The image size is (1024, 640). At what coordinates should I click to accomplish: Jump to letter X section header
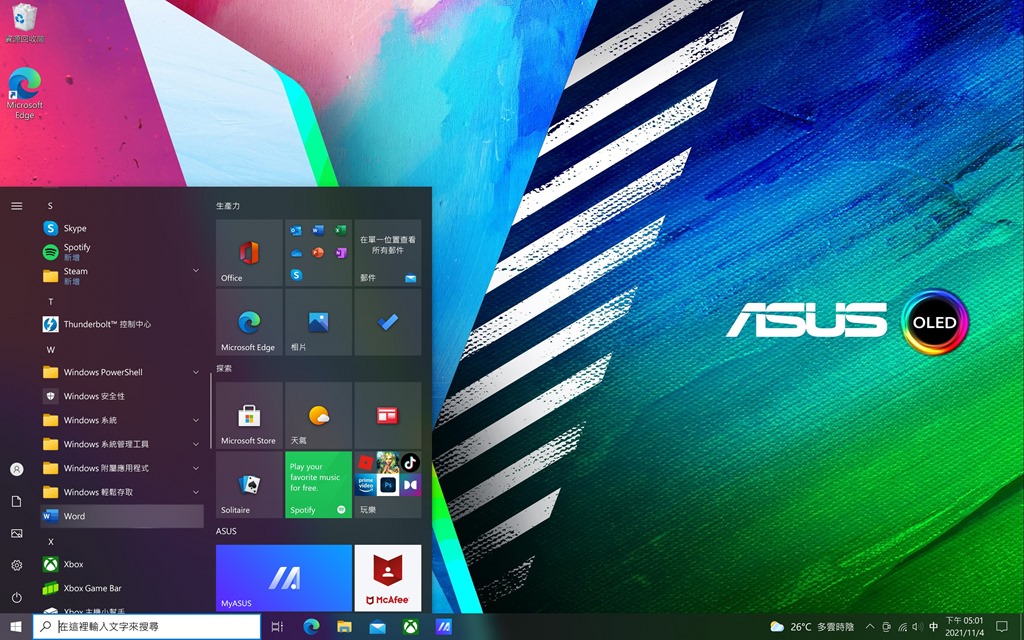(50, 541)
